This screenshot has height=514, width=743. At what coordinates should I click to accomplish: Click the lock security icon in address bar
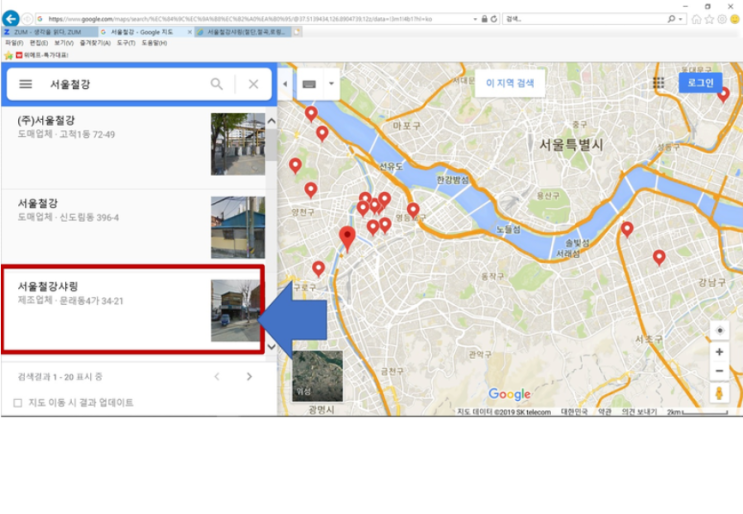484,19
